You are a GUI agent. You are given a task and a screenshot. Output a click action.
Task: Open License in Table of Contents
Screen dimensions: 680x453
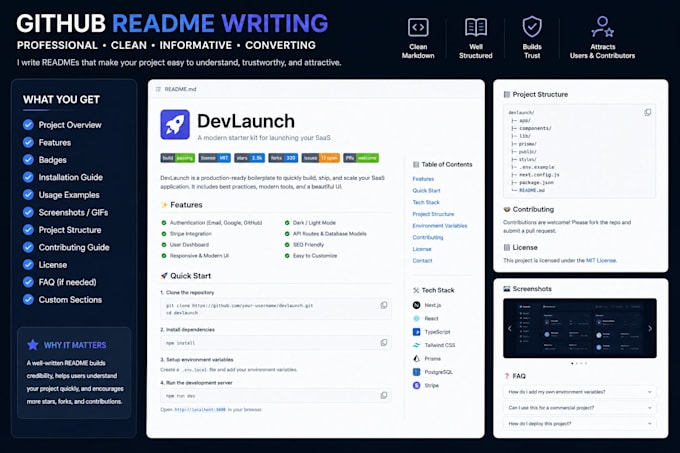click(x=422, y=249)
